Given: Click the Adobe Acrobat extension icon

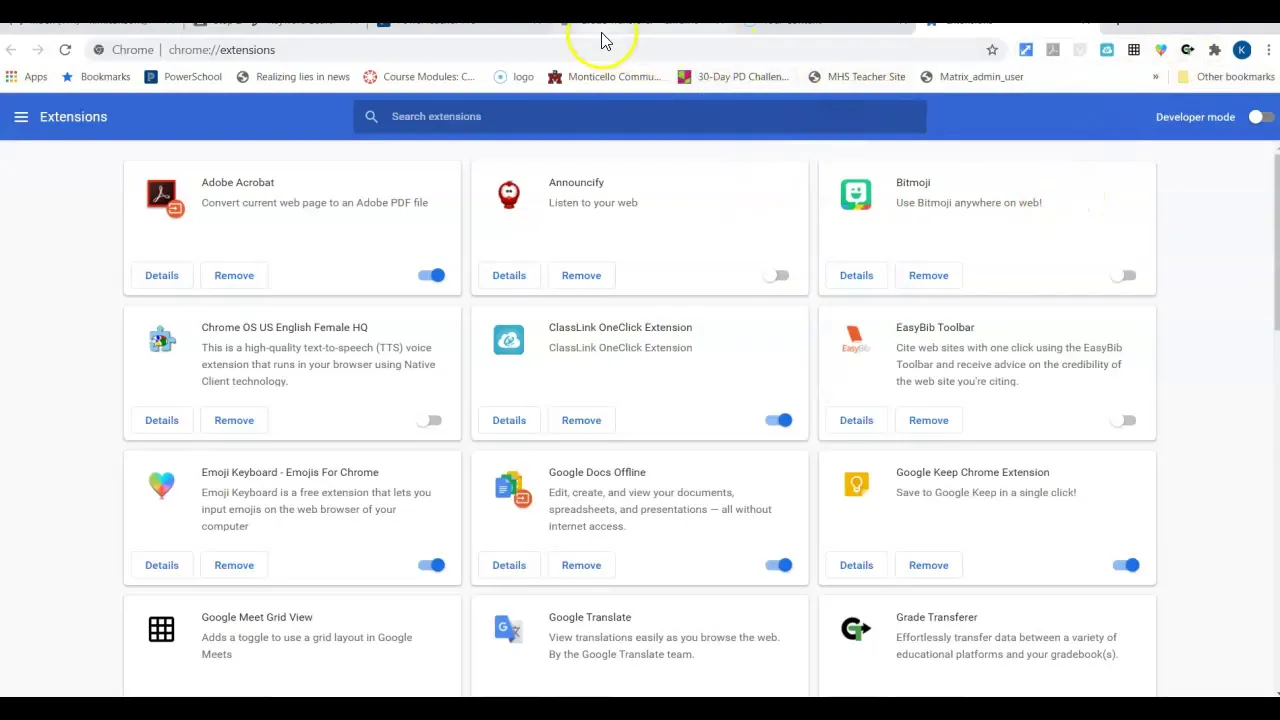Looking at the screenshot, I should pos(163,196).
